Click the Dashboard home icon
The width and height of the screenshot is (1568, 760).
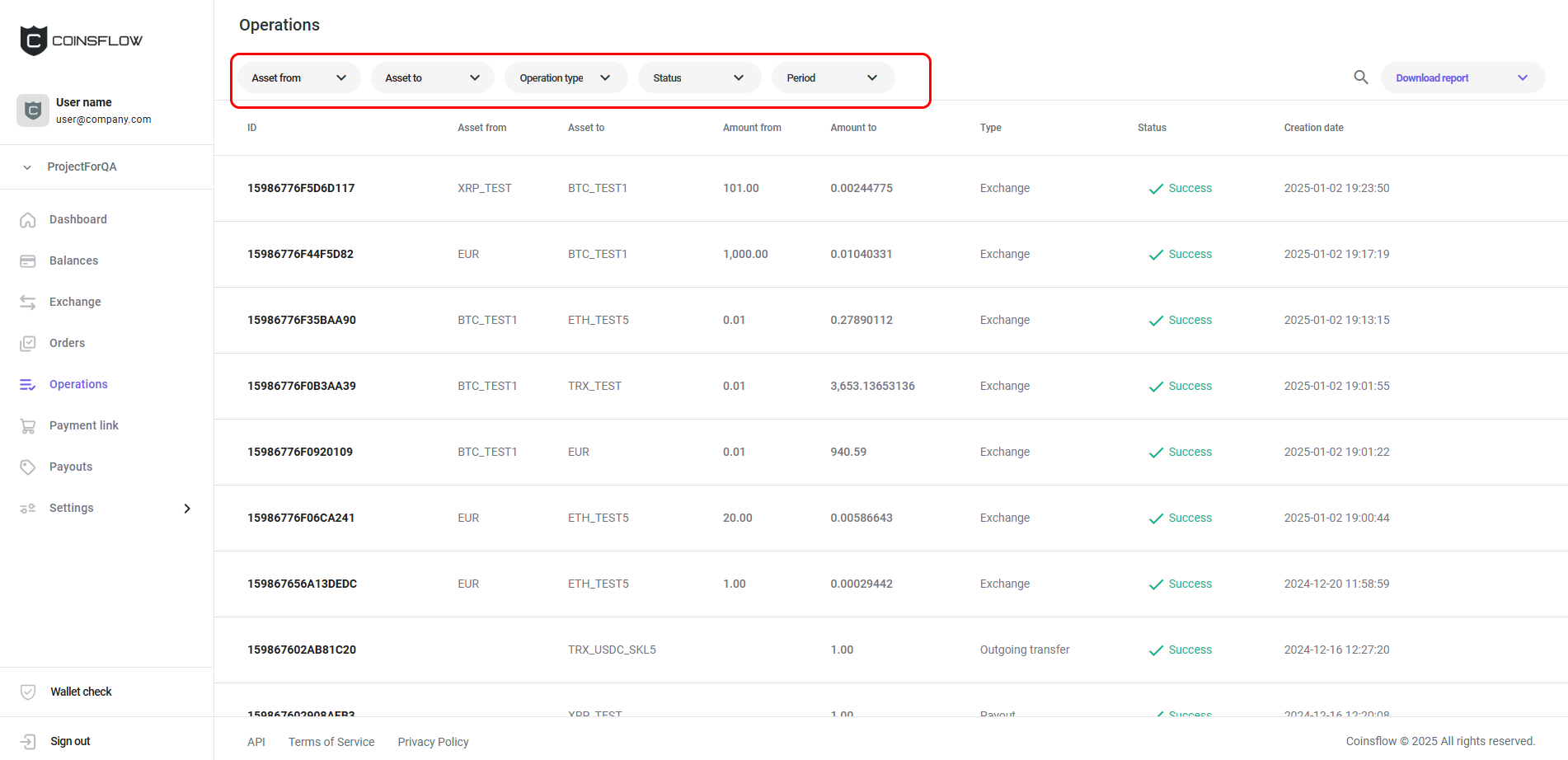tap(28, 220)
